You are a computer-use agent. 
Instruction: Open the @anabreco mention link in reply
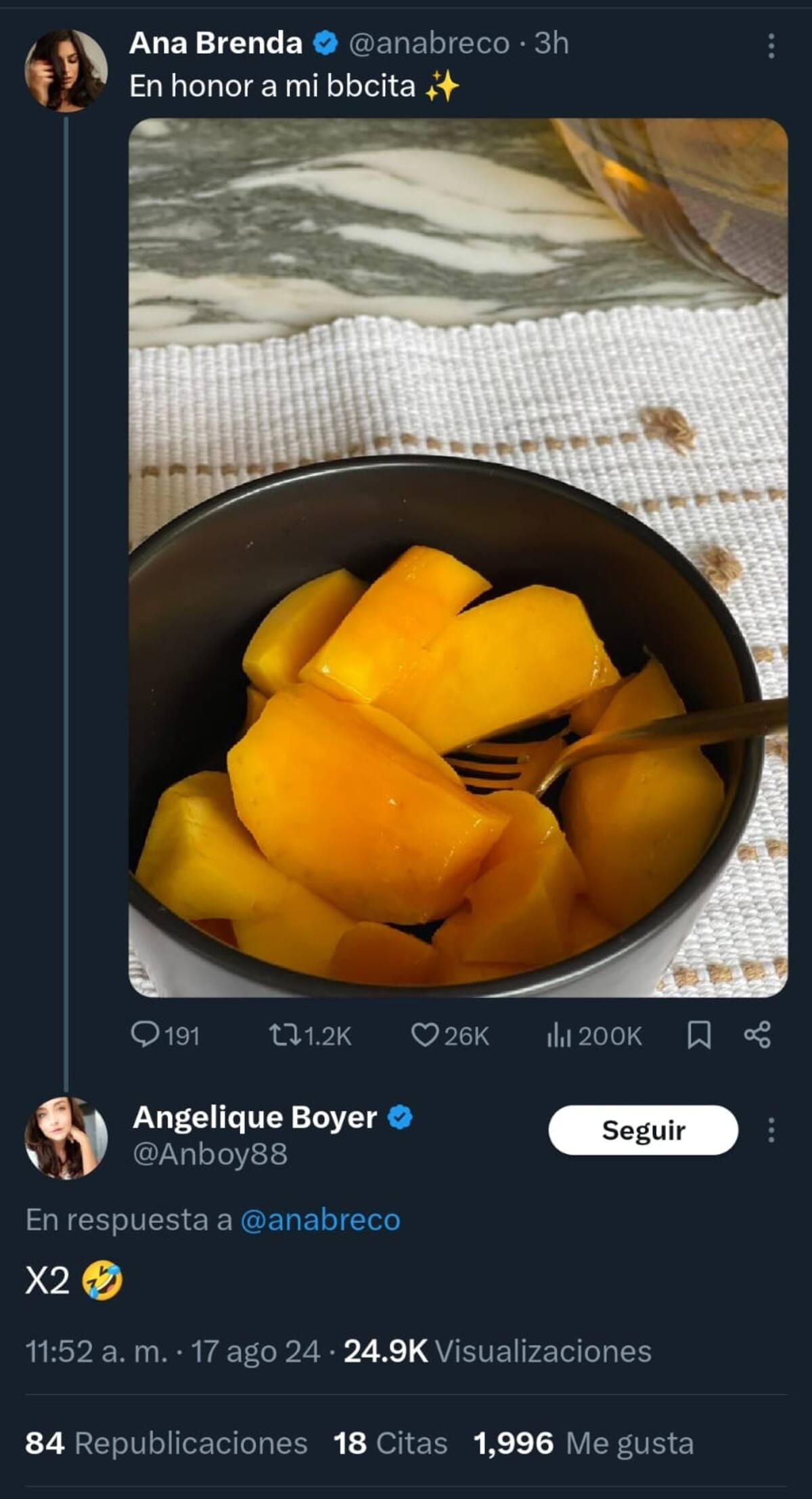click(x=320, y=1220)
